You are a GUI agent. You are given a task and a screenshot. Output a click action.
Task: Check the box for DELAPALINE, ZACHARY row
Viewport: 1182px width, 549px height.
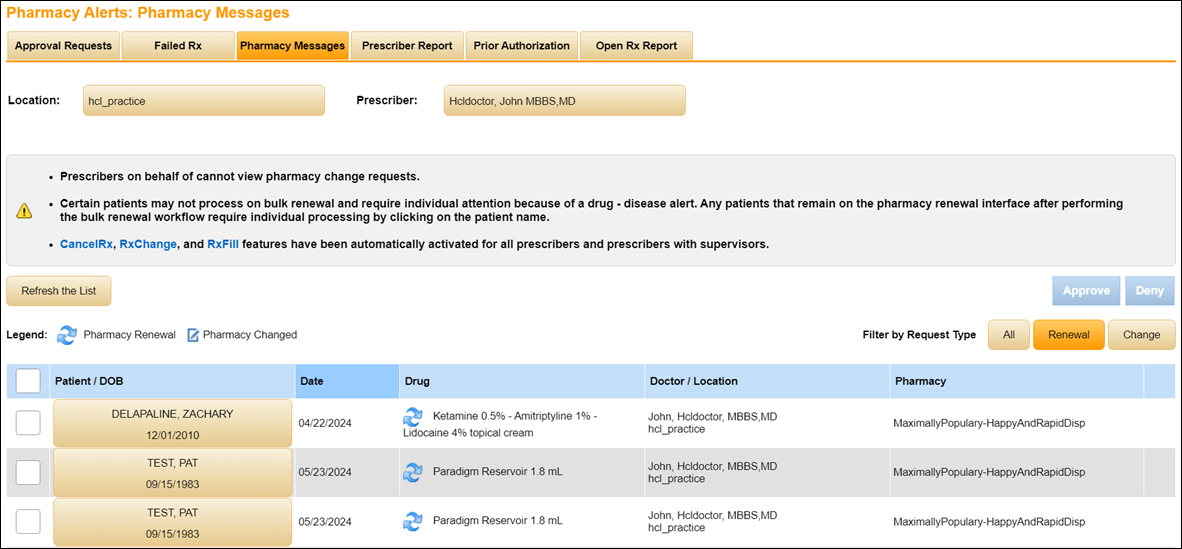pos(28,423)
